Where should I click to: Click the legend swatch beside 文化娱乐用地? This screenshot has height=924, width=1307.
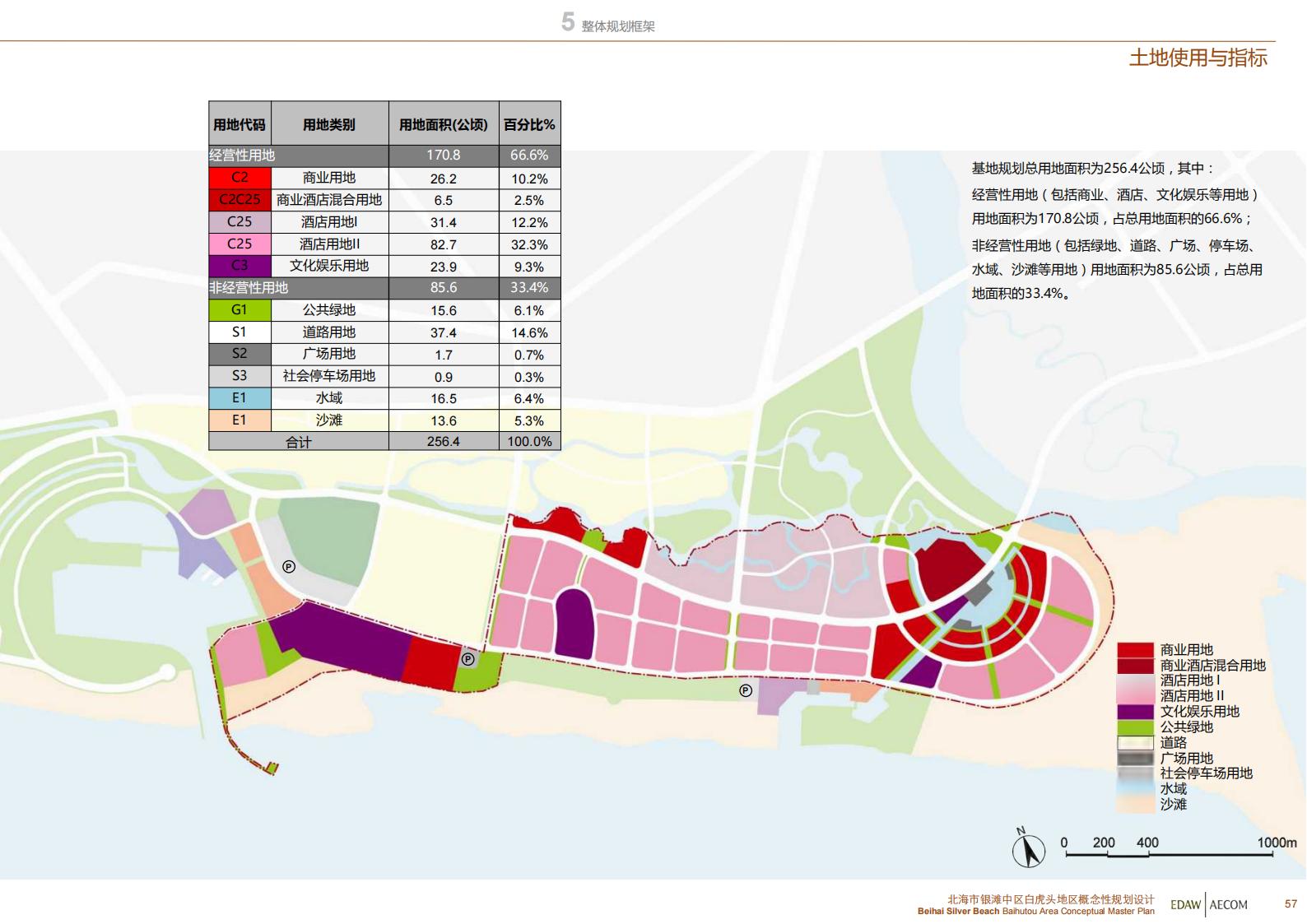click(x=1136, y=712)
